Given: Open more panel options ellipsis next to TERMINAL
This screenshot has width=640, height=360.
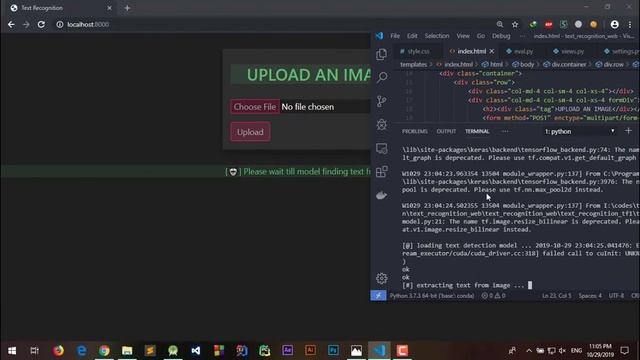Looking at the screenshot, I should click(x=505, y=131).
